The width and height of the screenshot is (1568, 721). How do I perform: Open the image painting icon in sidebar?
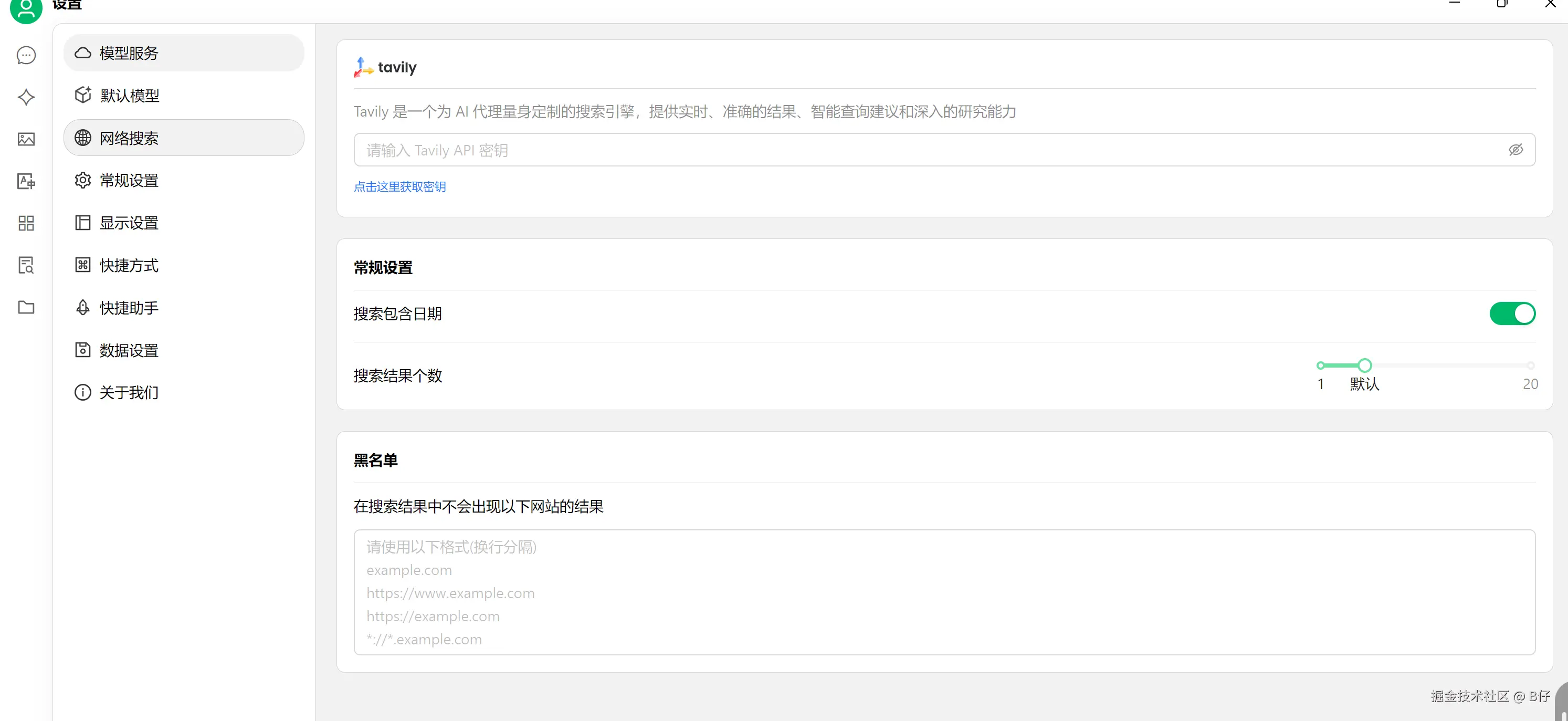[x=26, y=140]
